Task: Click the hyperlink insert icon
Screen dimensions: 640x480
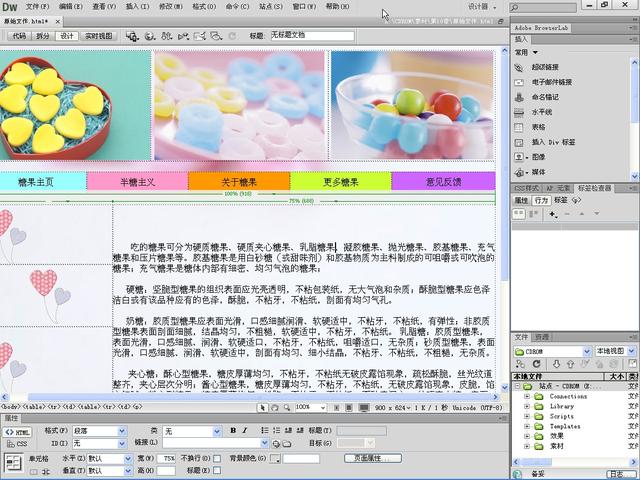Action: [x=519, y=67]
